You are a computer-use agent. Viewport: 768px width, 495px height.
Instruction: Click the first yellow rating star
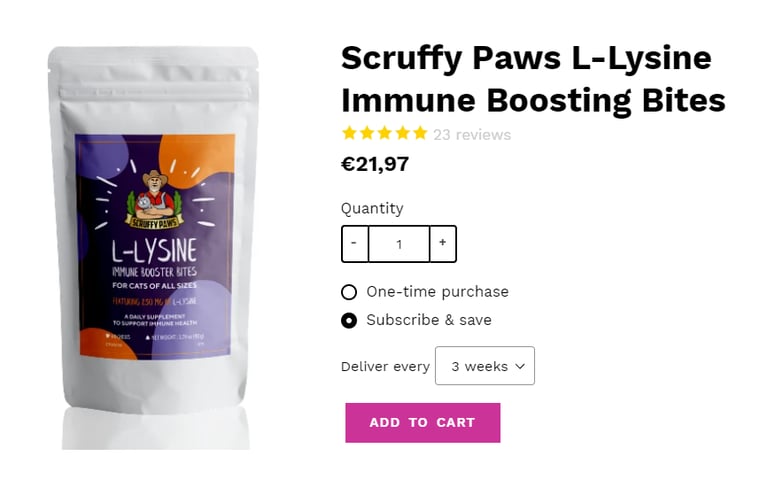[349, 133]
